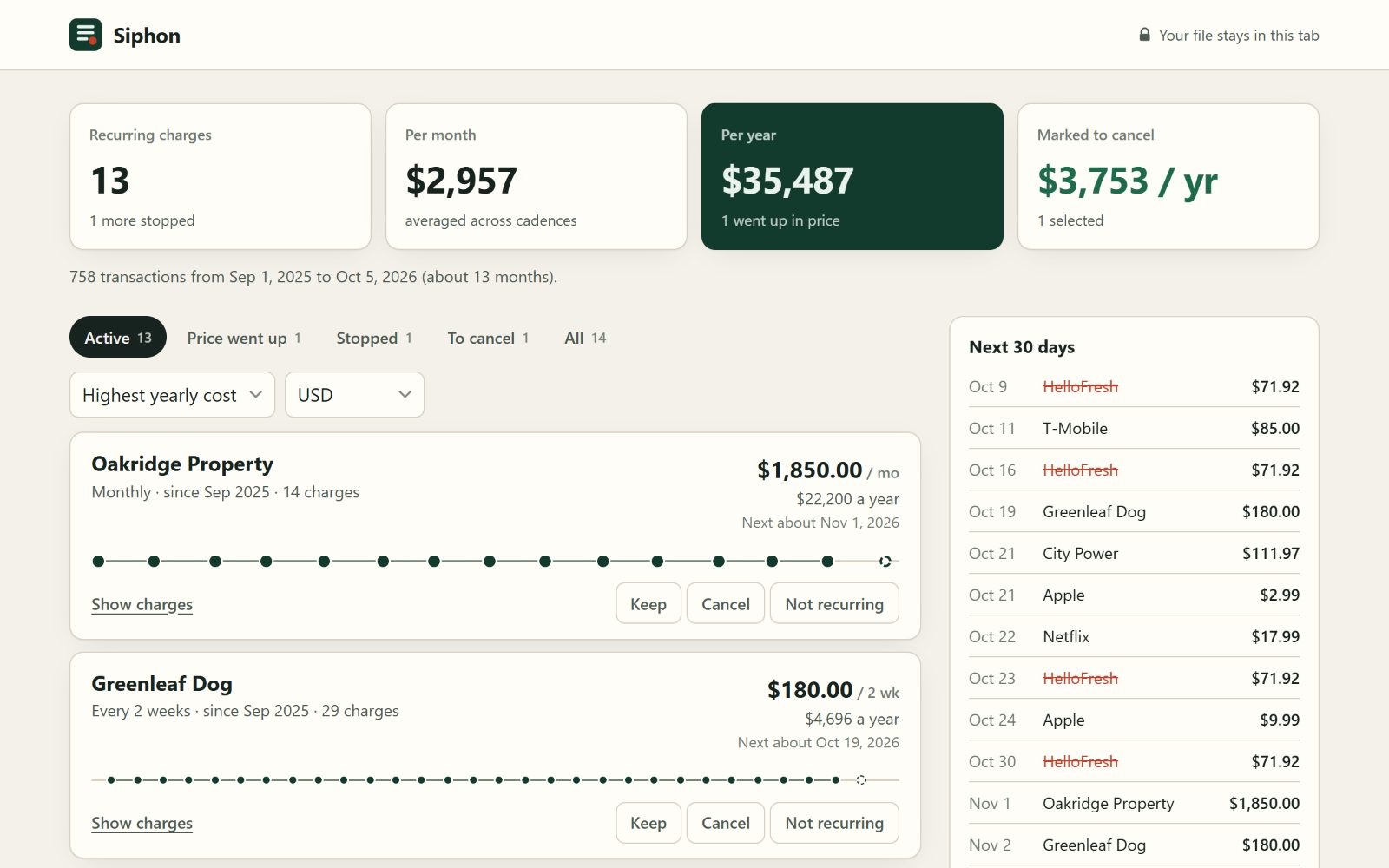The image size is (1389, 868).
Task: Click the Oct 24 Apple $9.99 charge
Action: [x=1134, y=720]
